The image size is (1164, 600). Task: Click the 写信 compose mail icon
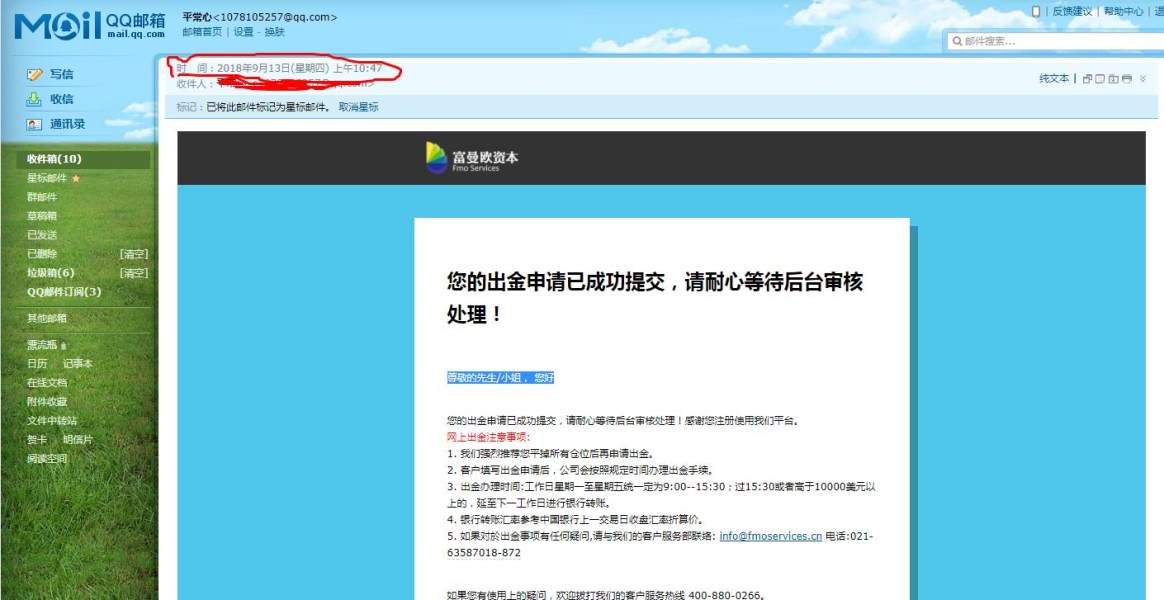pyautogui.click(x=35, y=74)
